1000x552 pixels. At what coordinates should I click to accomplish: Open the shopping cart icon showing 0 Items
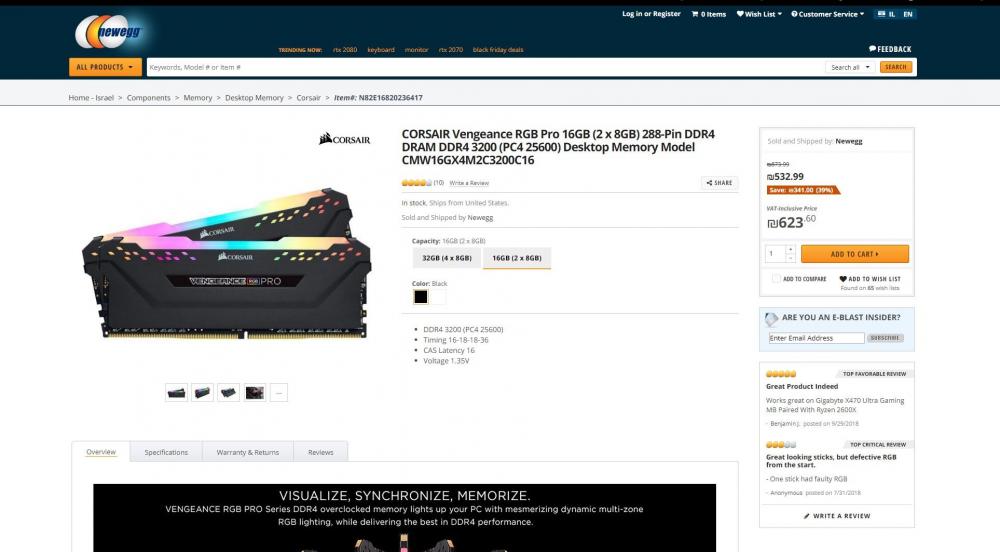pyautogui.click(x=709, y=14)
